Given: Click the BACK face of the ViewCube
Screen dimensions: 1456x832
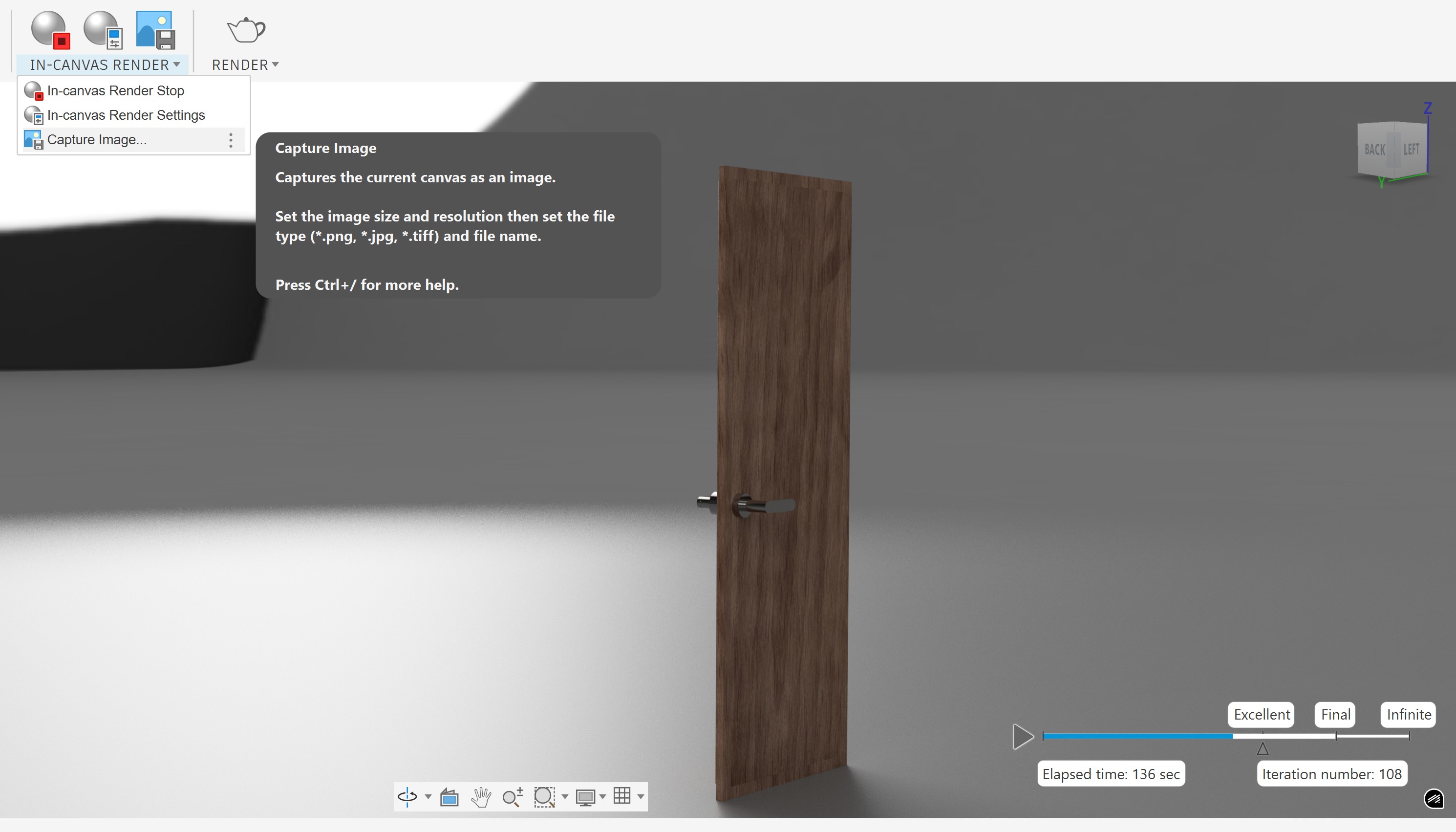Looking at the screenshot, I should (x=1374, y=150).
